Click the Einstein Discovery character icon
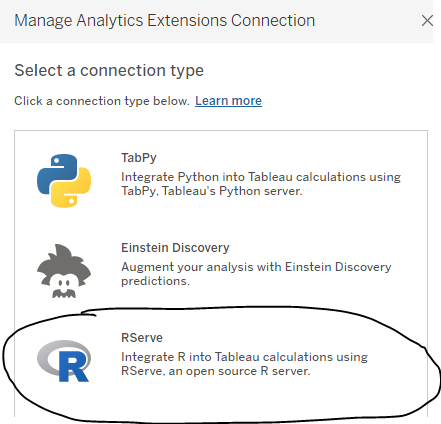This screenshot has height=424, width=441. click(64, 271)
